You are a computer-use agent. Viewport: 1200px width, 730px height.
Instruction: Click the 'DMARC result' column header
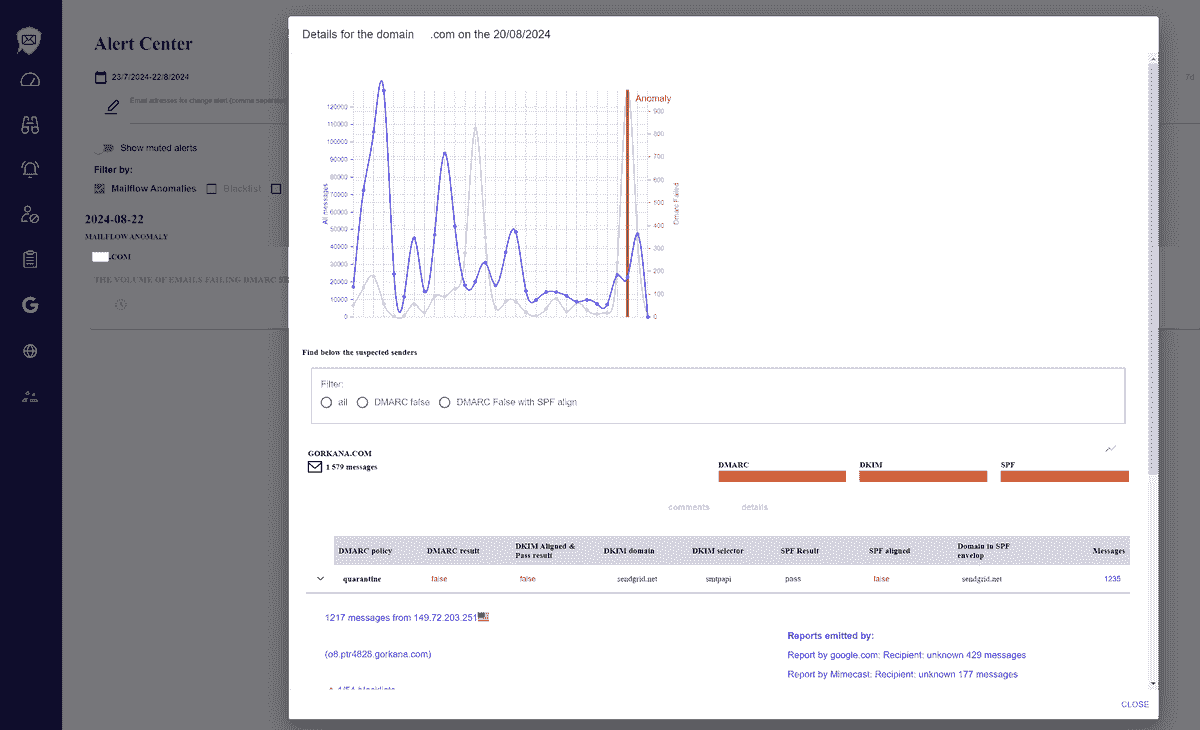tap(453, 551)
